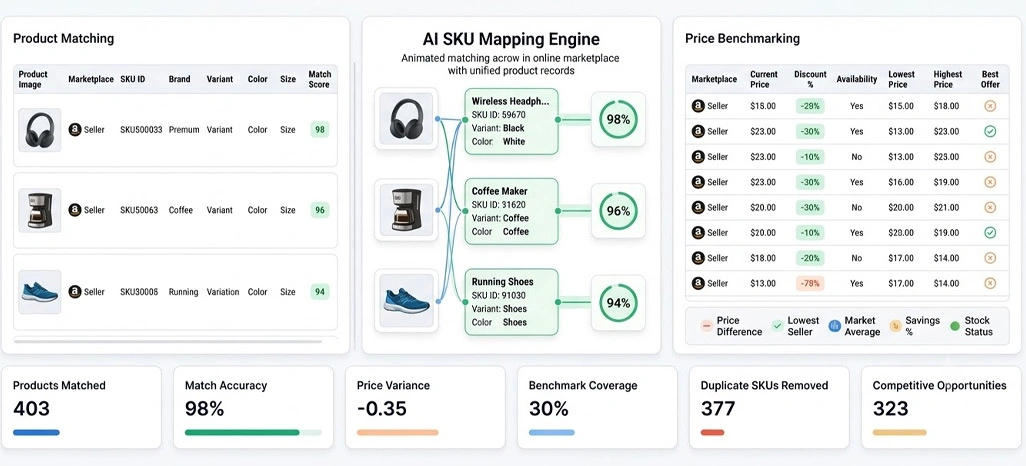Click the Price Difference legend icon
Screen dimensions: 1026x466
click(706, 325)
